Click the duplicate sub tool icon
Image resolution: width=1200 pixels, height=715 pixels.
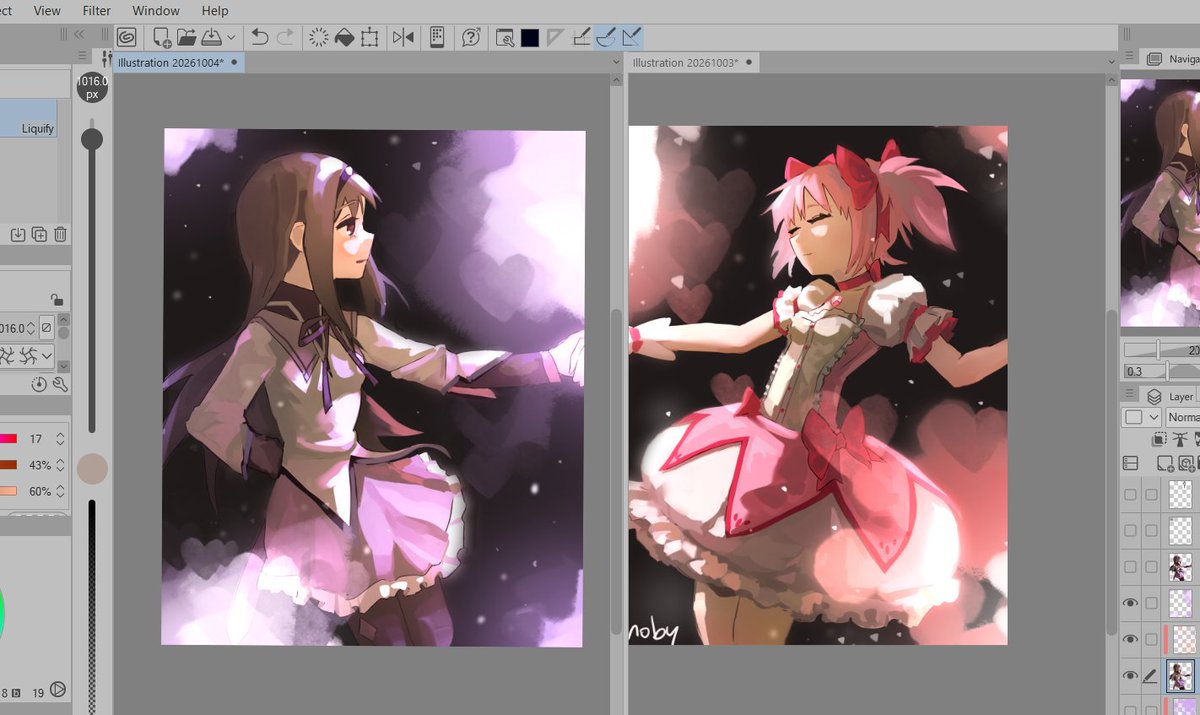(39, 234)
